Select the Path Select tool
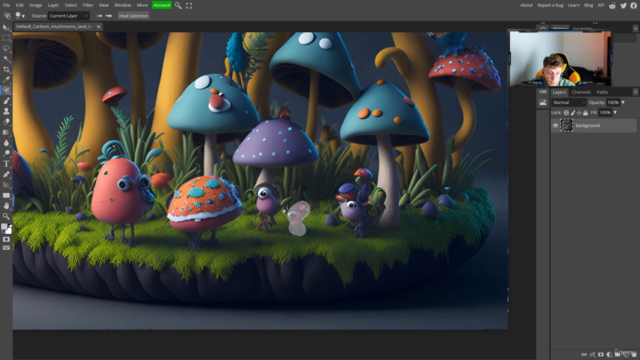 pyautogui.click(x=6, y=185)
